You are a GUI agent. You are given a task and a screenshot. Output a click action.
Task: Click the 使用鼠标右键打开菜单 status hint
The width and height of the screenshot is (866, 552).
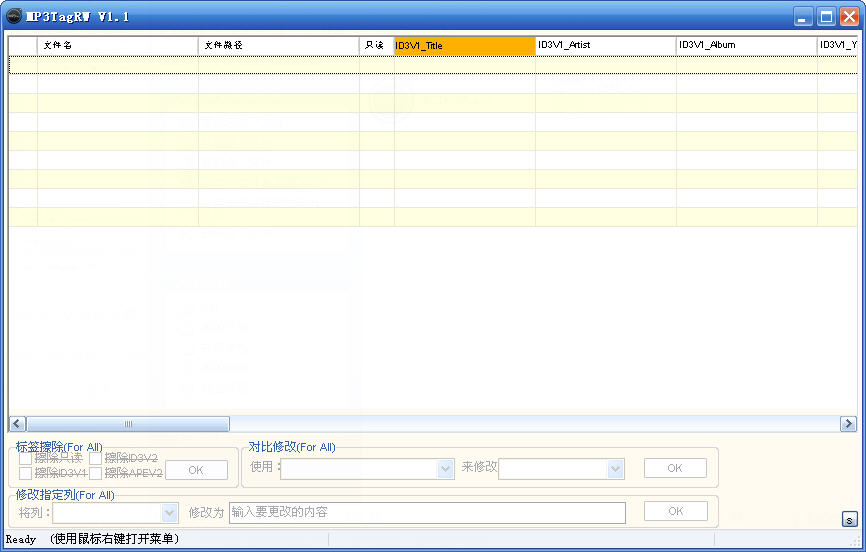tap(114, 539)
